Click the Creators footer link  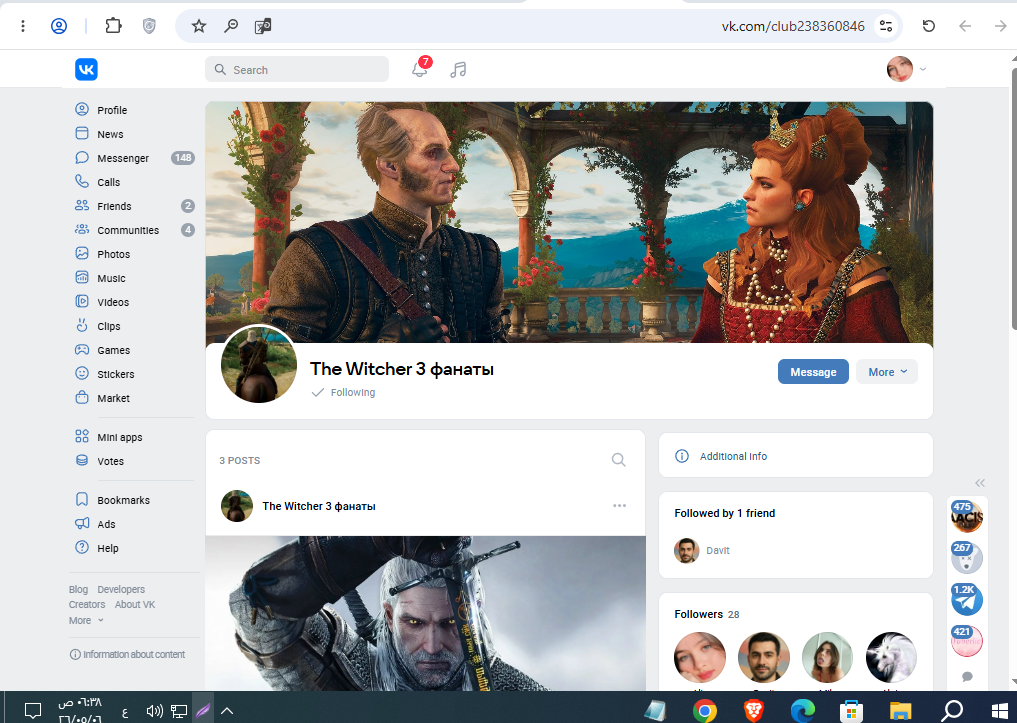tap(87, 604)
